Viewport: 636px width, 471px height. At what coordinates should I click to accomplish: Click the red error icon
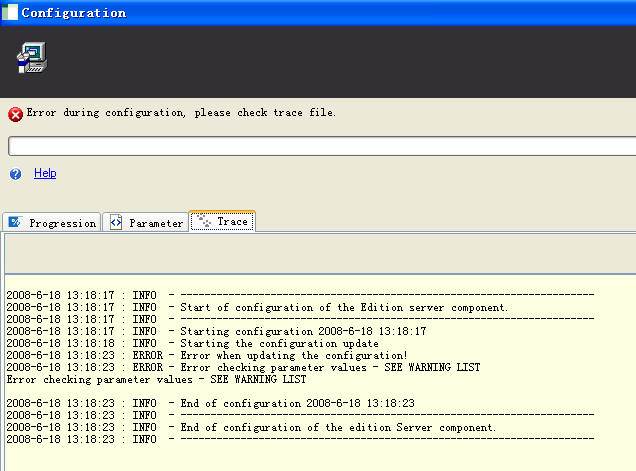click(x=15, y=114)
